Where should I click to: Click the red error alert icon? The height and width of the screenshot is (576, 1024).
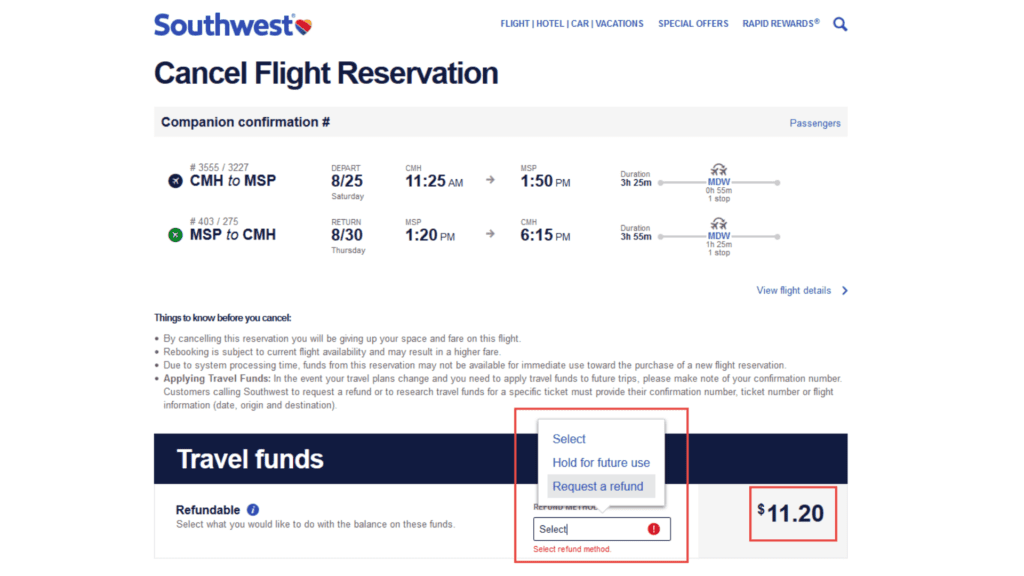click(654, 529)
